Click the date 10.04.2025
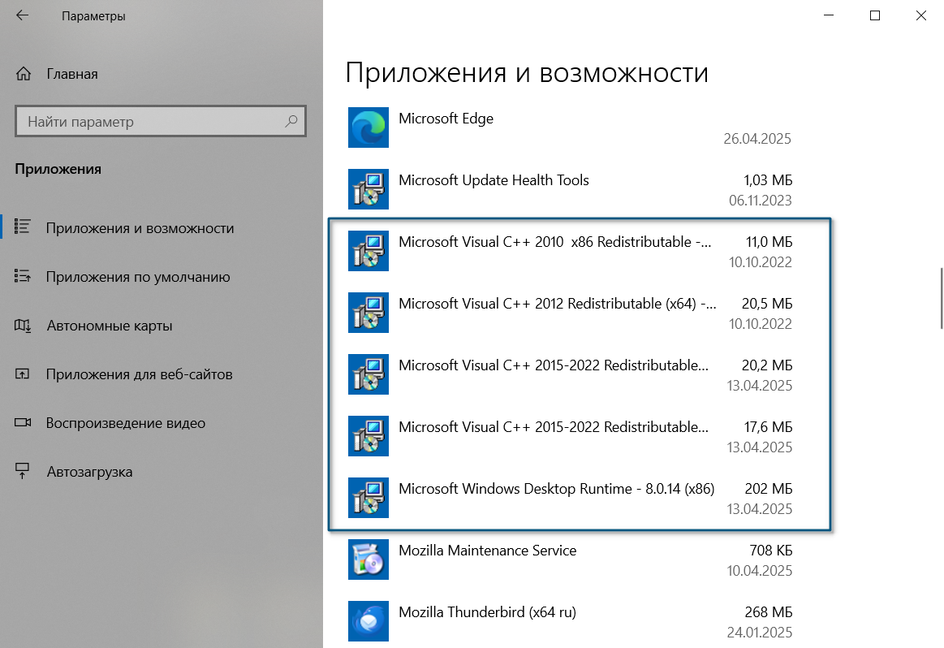 [x=759, y=571]
